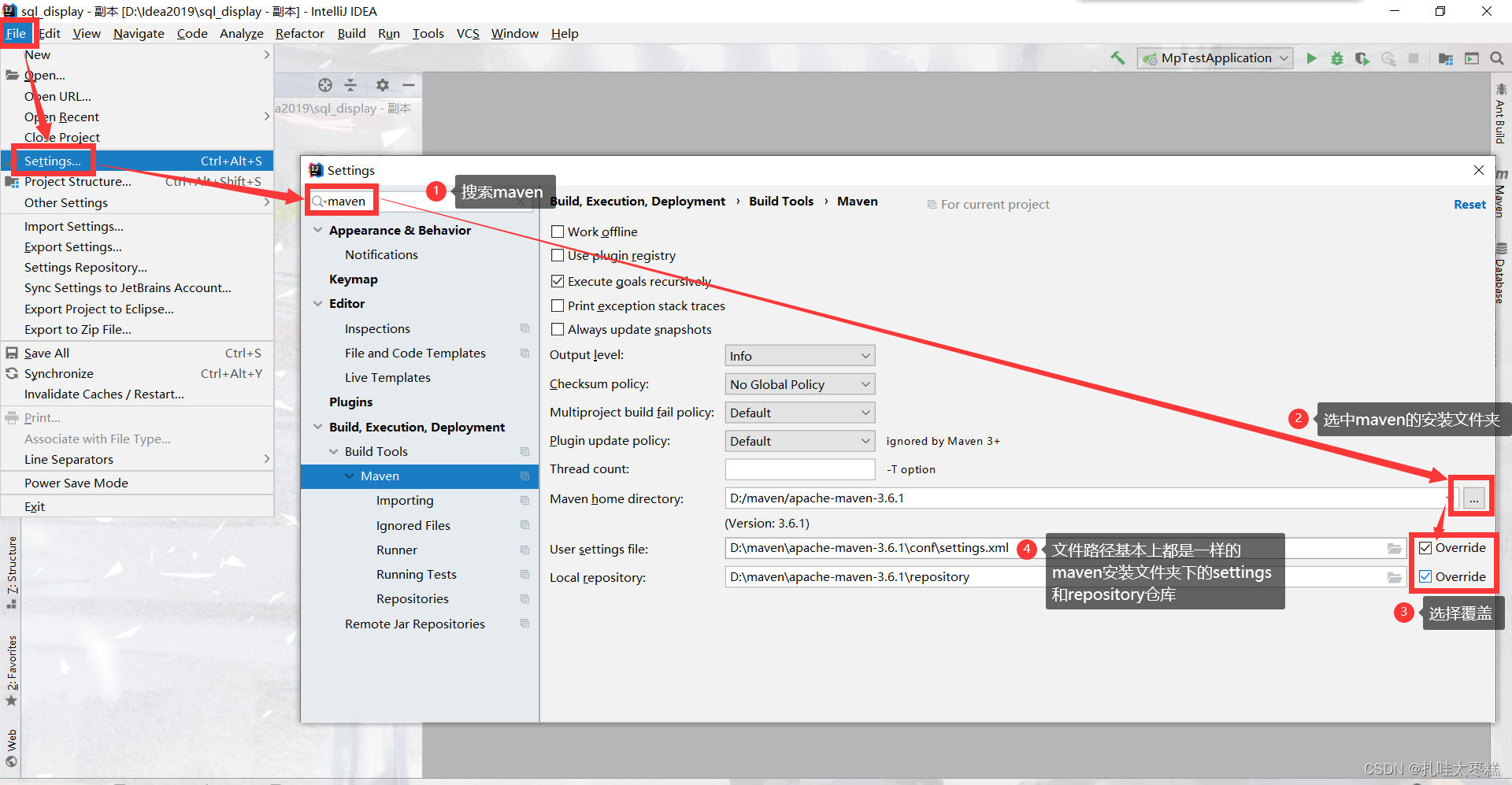Screen dimensions: 1512x785
Task: Open the Favorites tool window tab
Action: [x=12, y=670]
